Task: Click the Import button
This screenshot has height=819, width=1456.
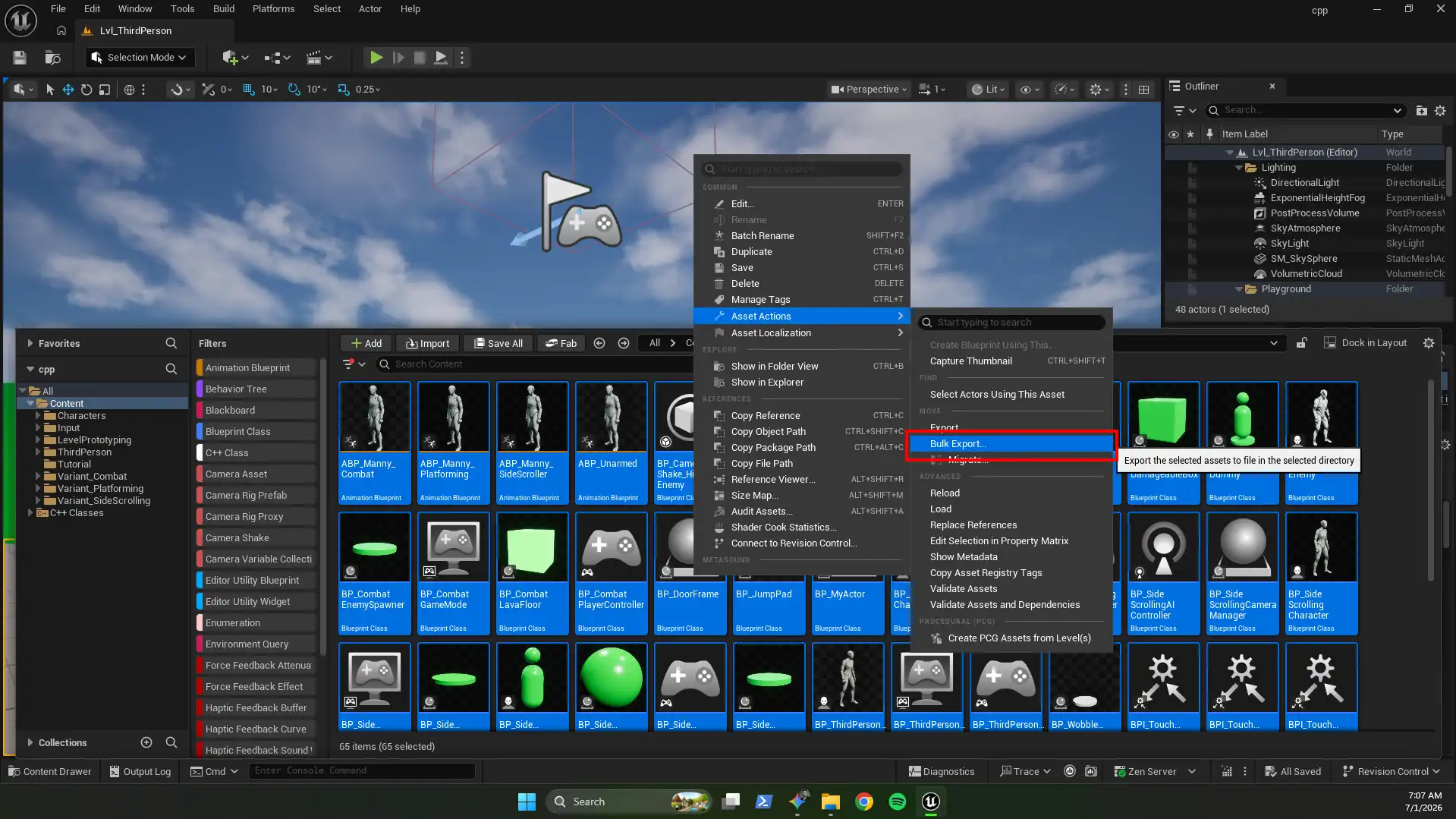Action: coord(428,344)
